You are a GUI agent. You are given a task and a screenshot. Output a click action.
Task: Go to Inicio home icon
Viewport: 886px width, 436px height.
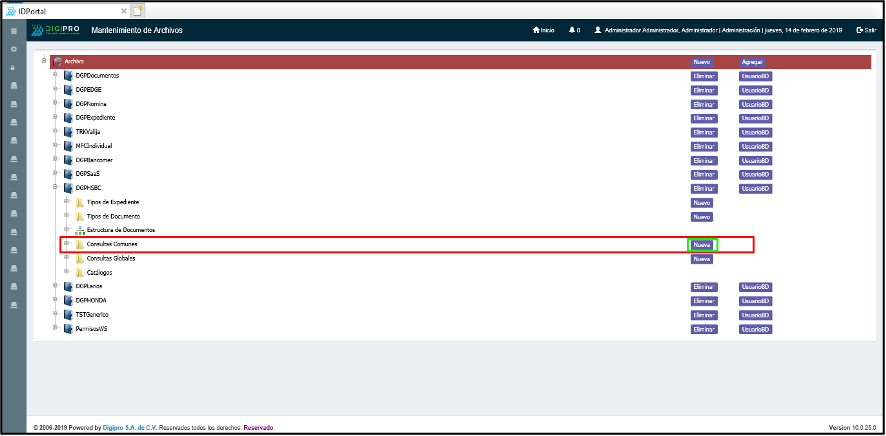[x=537, y=31]
